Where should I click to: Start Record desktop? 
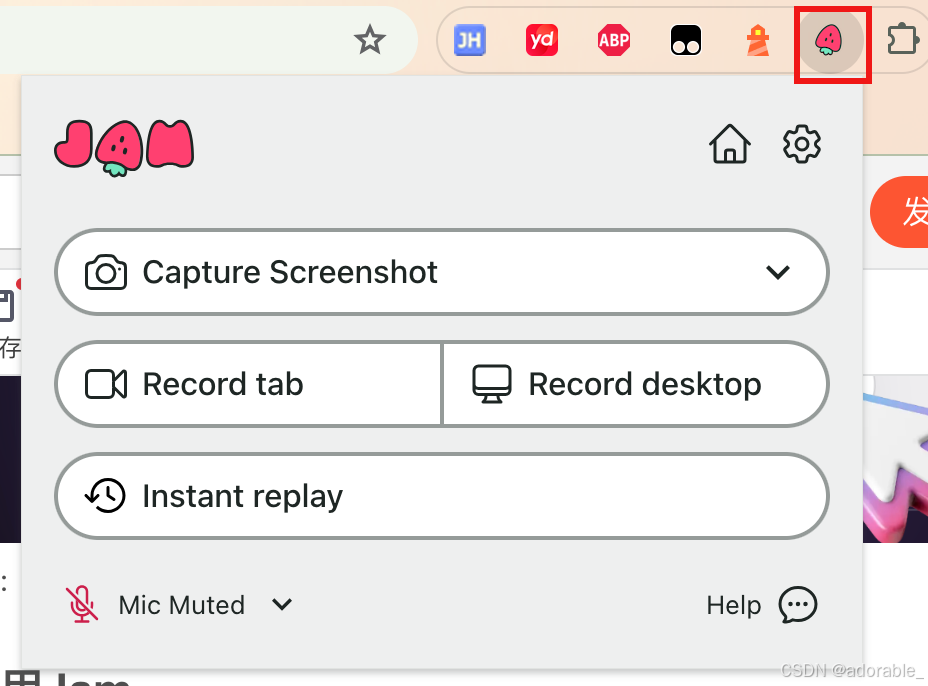pyautogui.click(x=636, y=384)
